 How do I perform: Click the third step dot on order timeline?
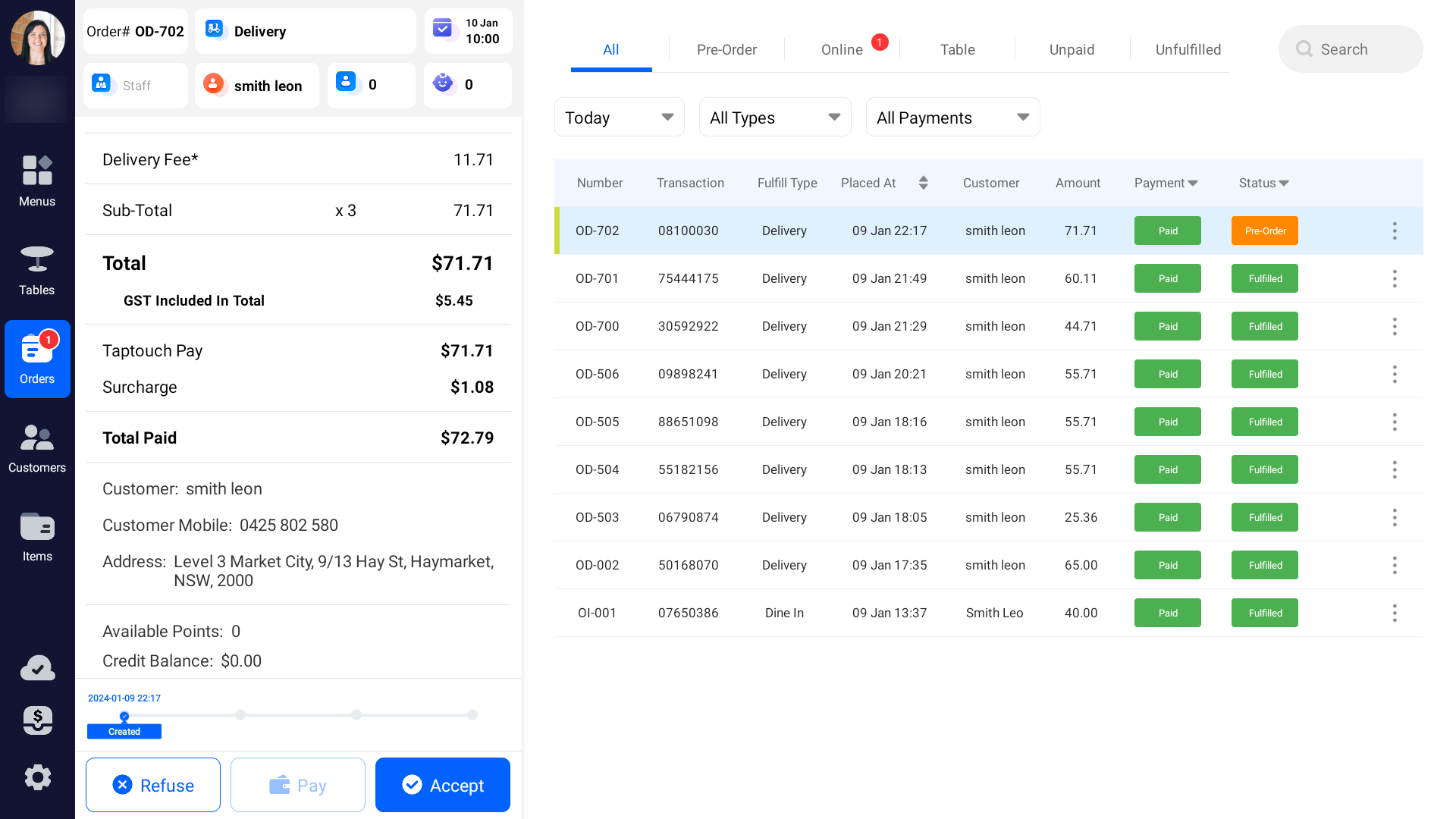tap(356, 714)
